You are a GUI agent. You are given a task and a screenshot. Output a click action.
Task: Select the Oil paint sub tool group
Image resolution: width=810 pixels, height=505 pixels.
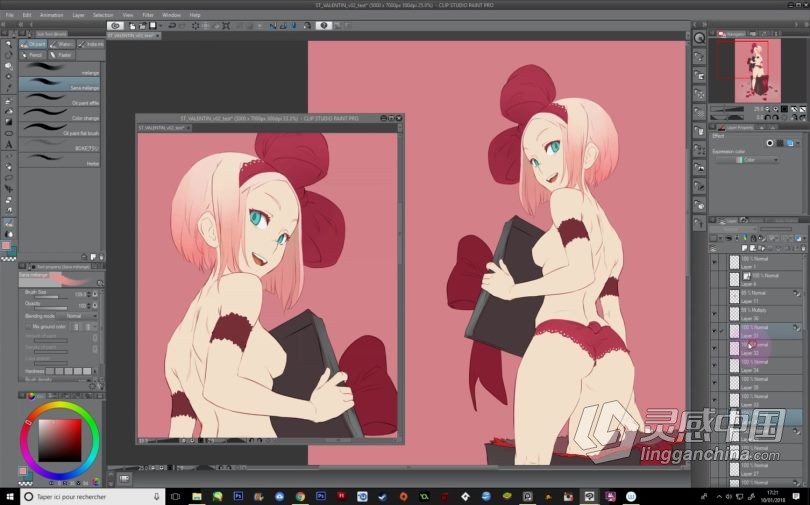pos(33,44)
